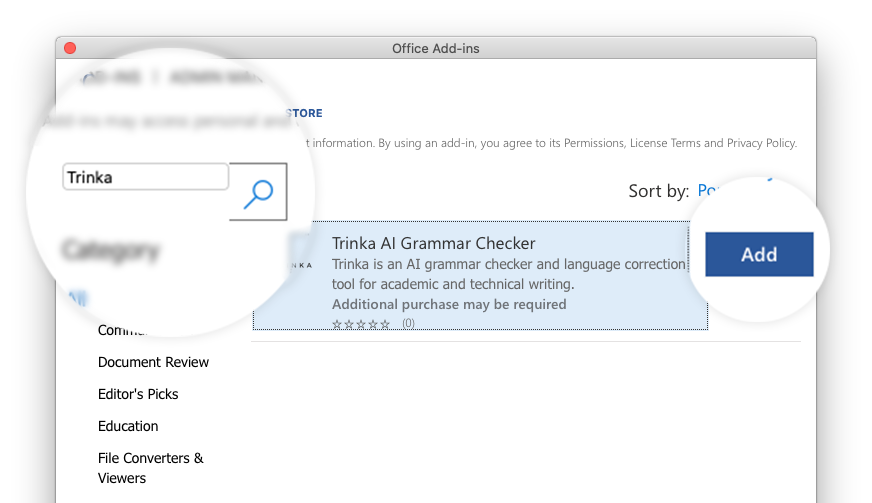Select the Document Review category

pyautogui.click(x=153, y=362)
